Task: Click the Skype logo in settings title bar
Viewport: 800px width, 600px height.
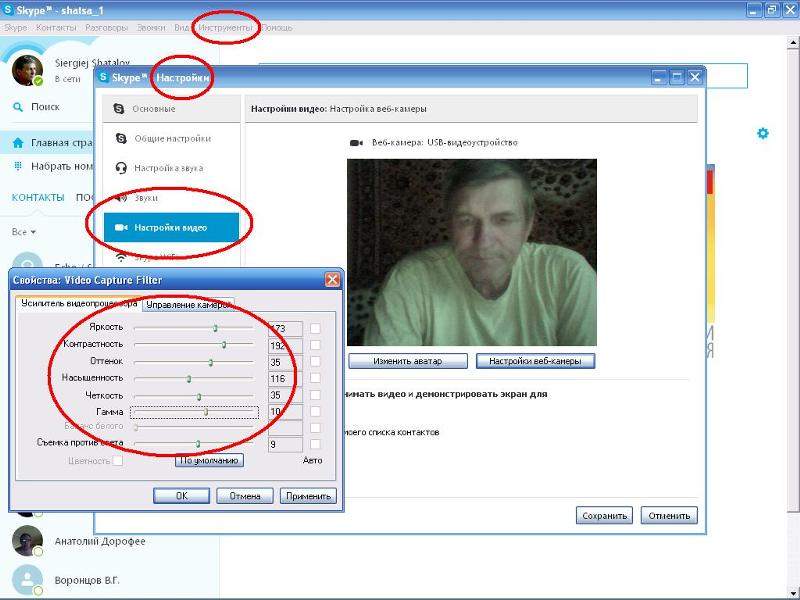Action: [x=104, y=77]
